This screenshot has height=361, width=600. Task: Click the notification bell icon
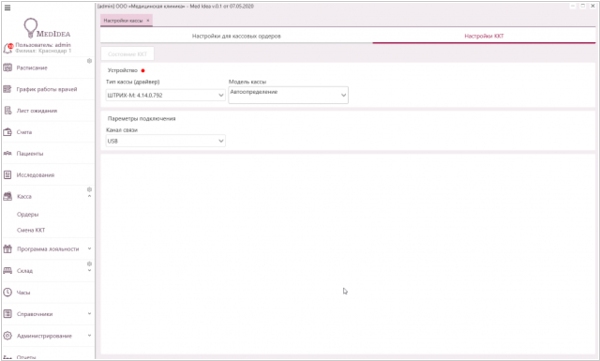[x=8, y=49]
